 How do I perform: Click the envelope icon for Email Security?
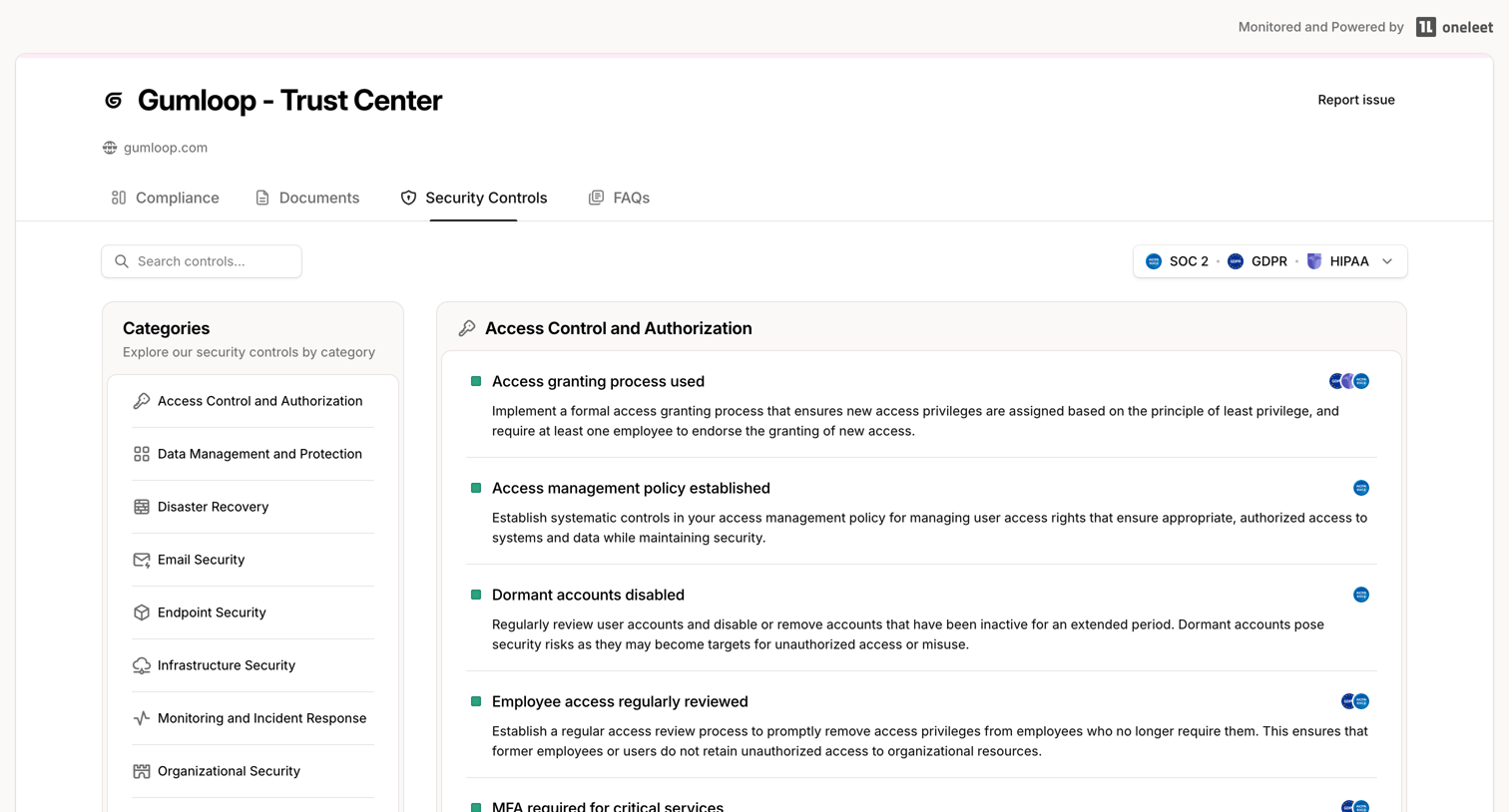pyautogui.click(x=142, y=560)
